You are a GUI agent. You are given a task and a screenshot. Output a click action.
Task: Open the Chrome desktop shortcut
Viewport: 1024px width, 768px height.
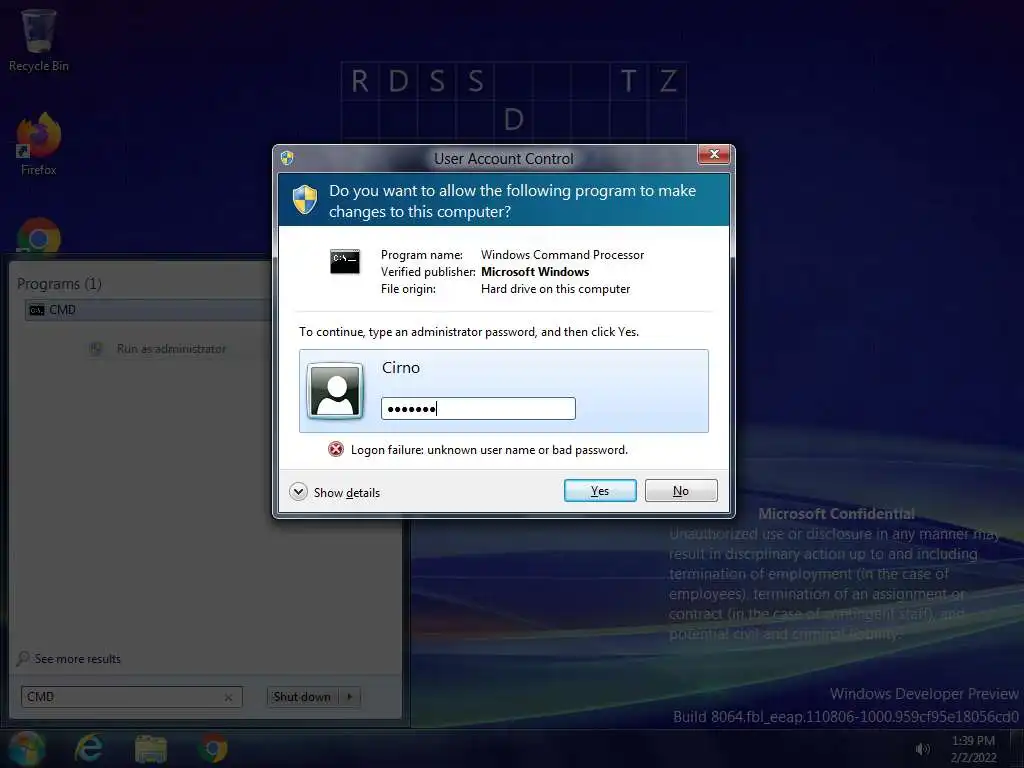click(39, 236)
